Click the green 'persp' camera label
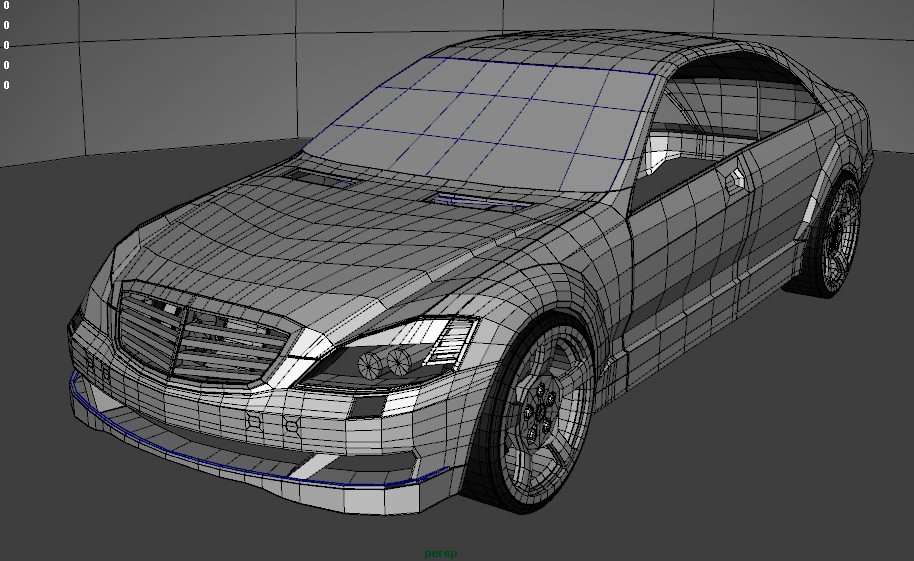Viewport: 914px width, 561px height. pos(441,553)
